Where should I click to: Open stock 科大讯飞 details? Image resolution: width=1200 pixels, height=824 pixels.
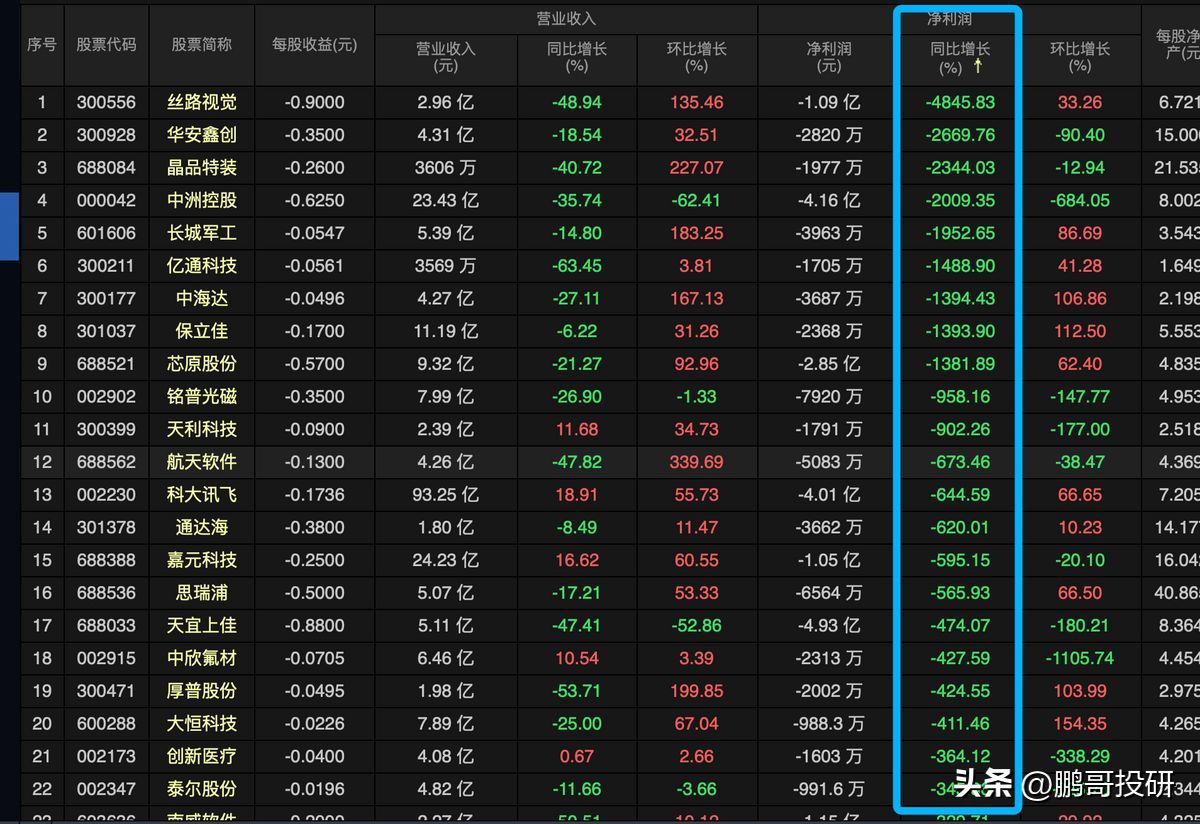point(203,493)
